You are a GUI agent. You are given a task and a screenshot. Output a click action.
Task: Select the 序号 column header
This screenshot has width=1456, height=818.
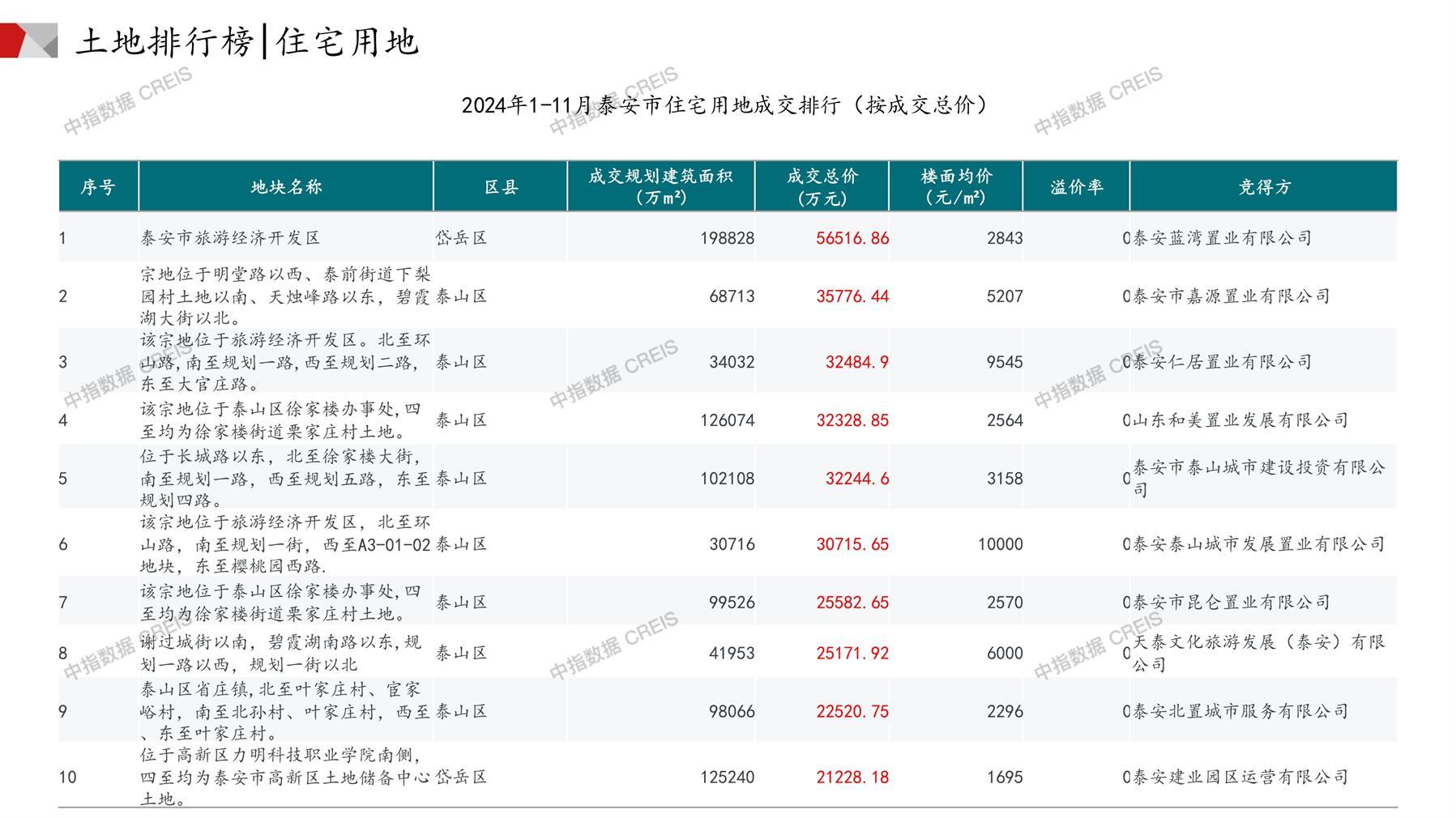point(98,187)
